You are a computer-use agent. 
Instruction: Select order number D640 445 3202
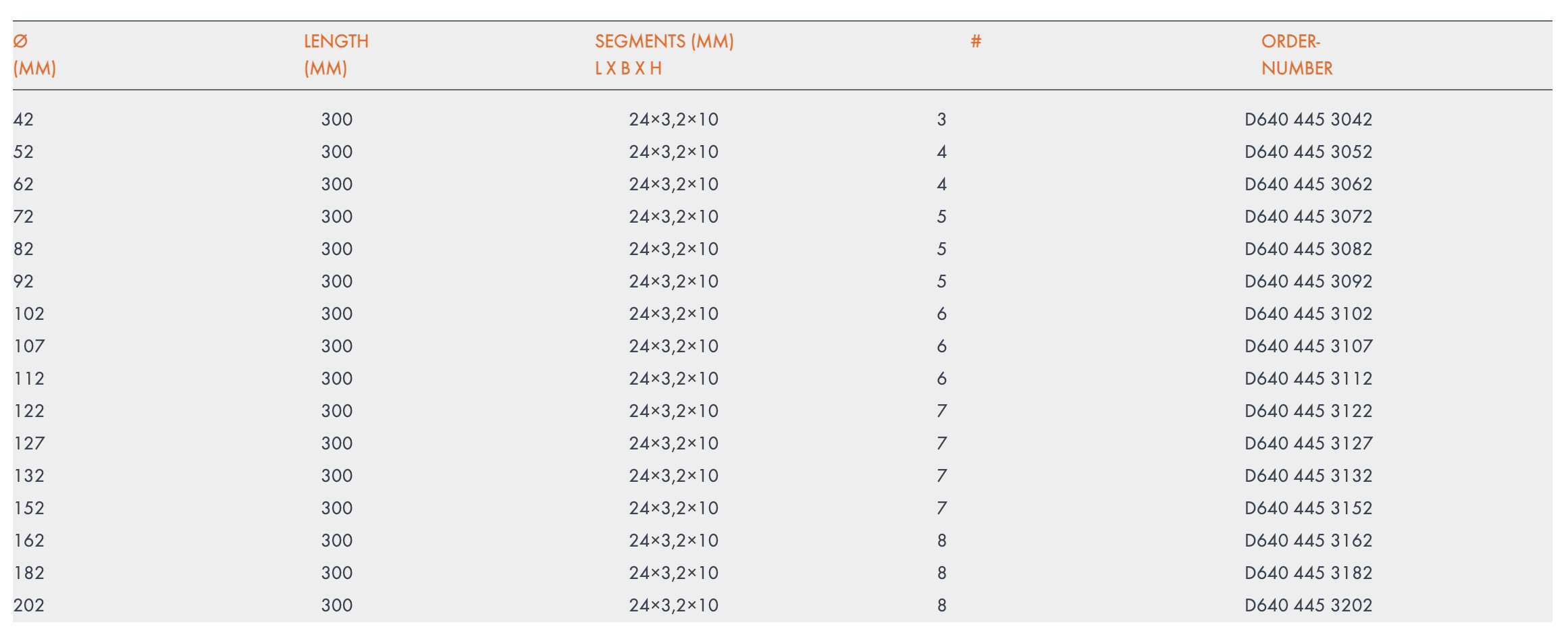1308,605
